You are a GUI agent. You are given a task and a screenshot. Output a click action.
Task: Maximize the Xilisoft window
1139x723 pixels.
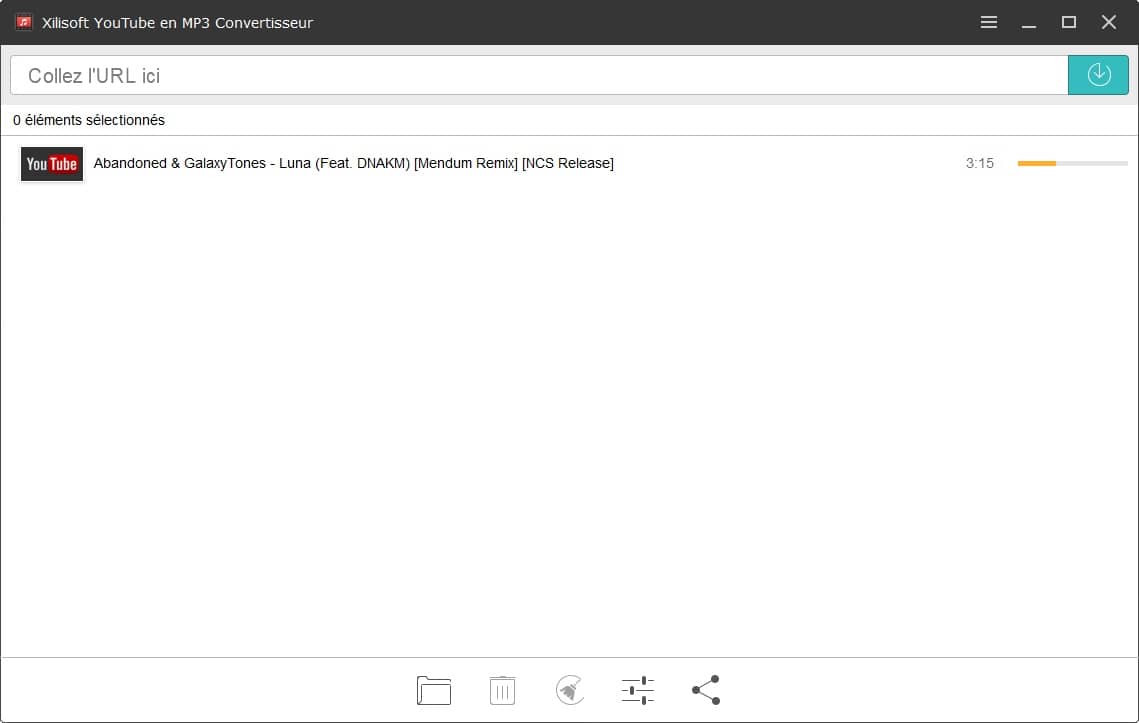point(1069,22)
